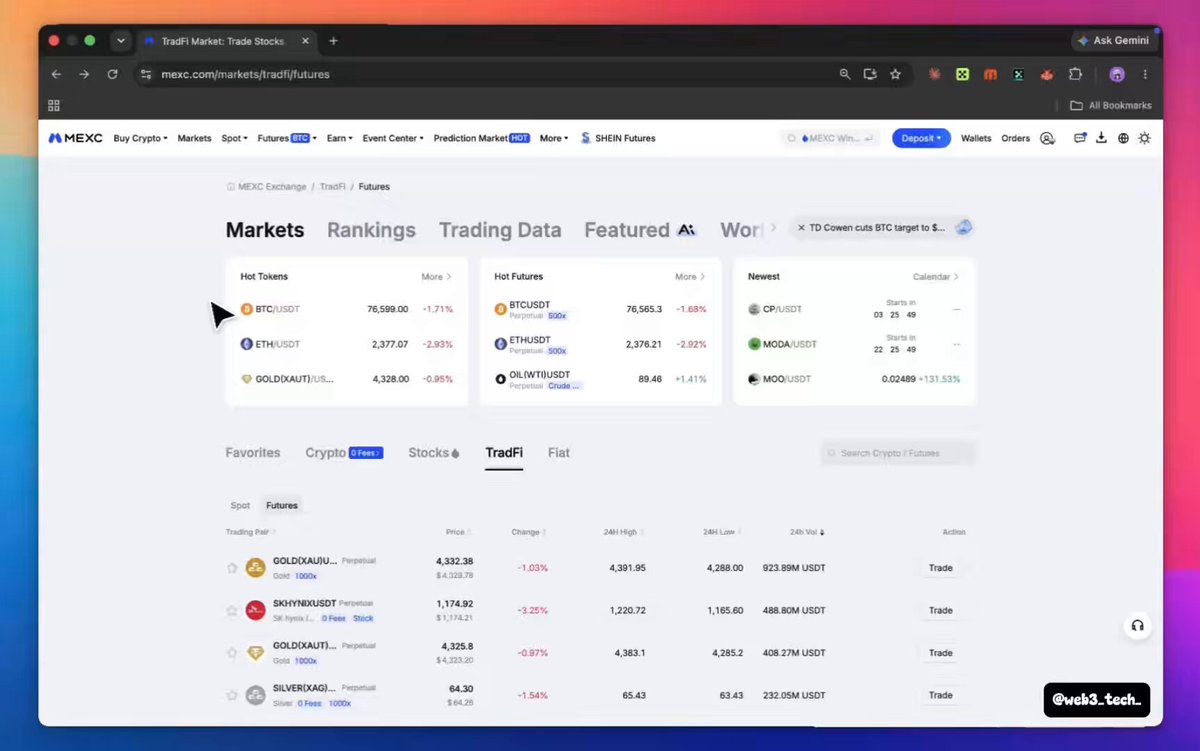This screenshot has width=1200, height=751.
Task: Open Markets in the top navigation
Action: coord(194,138)
